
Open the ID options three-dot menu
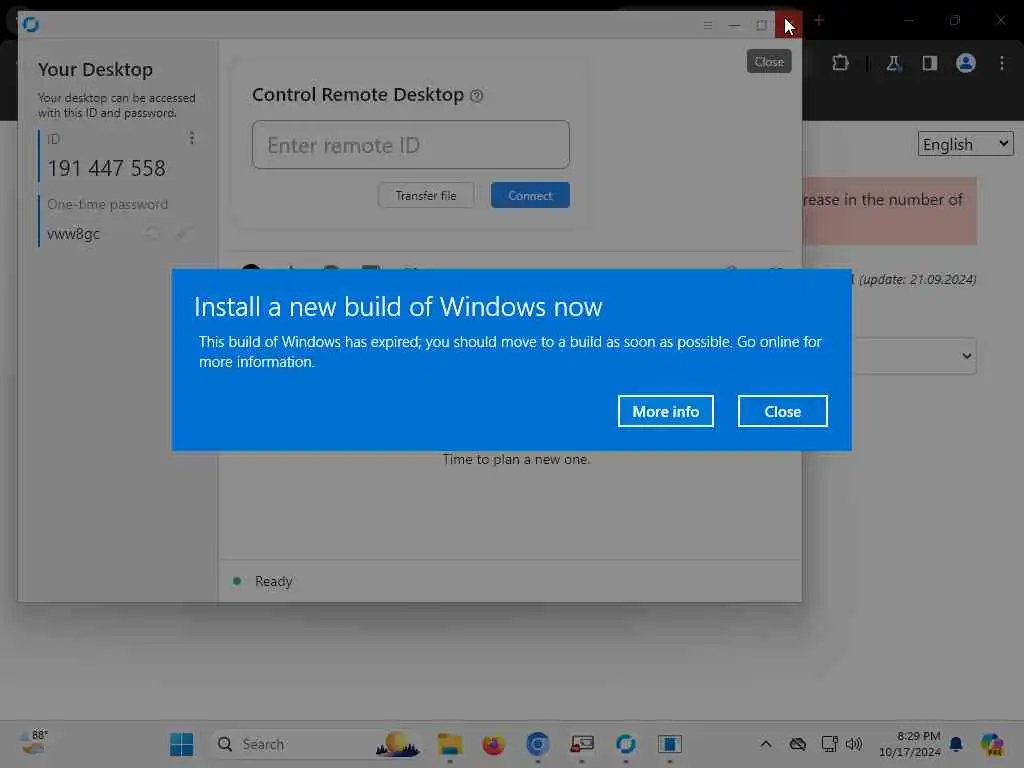(191, 138)
